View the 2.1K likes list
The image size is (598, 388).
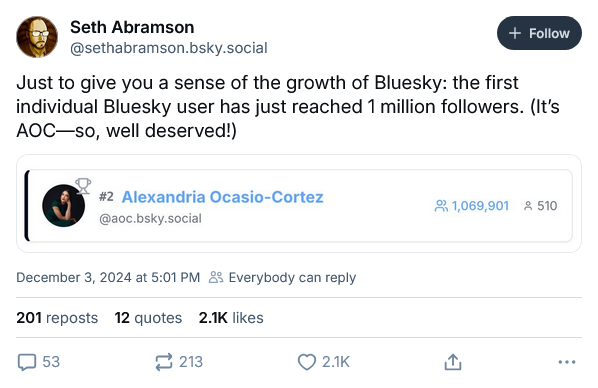pos(231,318)
